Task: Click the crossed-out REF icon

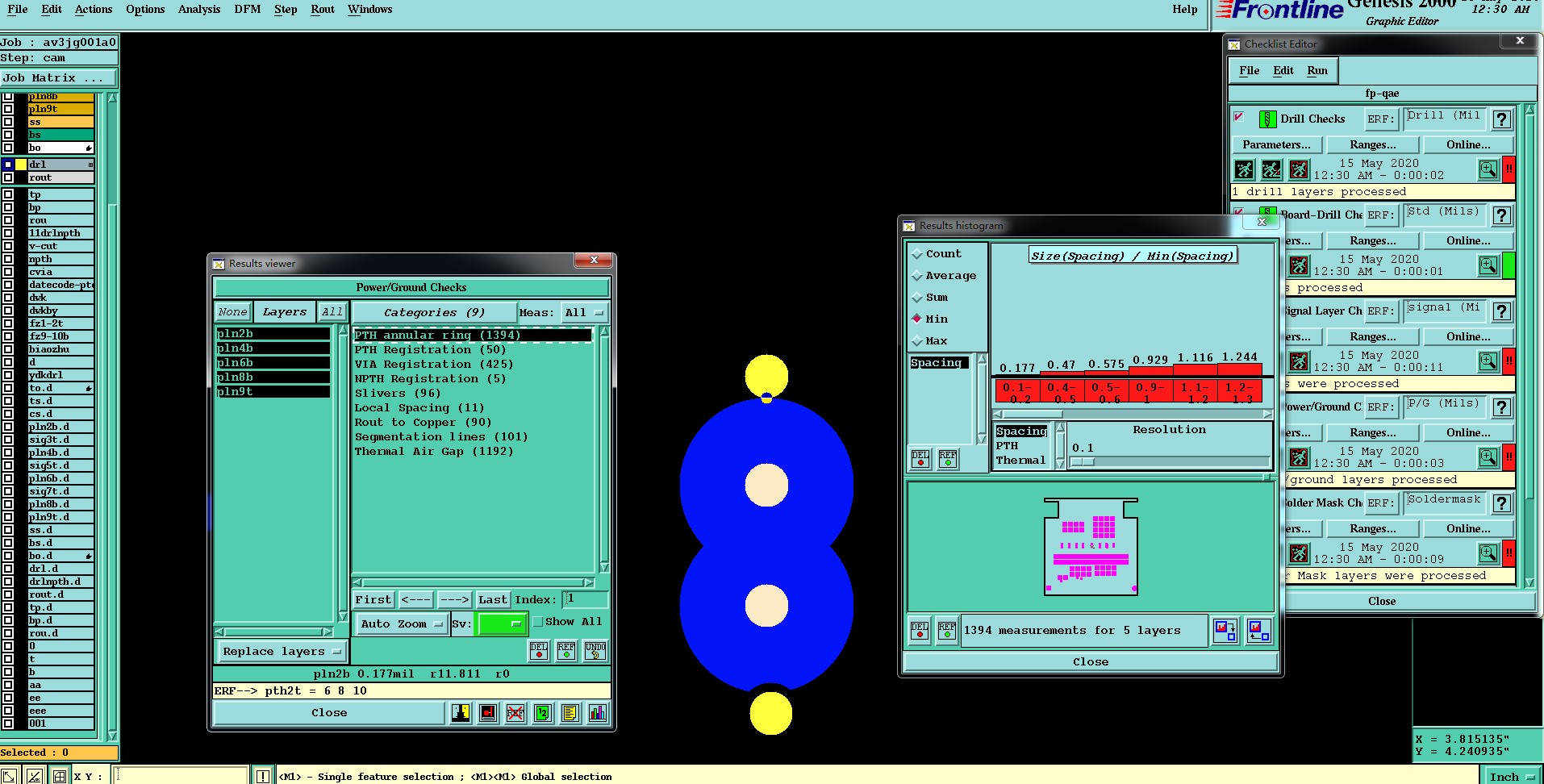Action: pos(515,713)
